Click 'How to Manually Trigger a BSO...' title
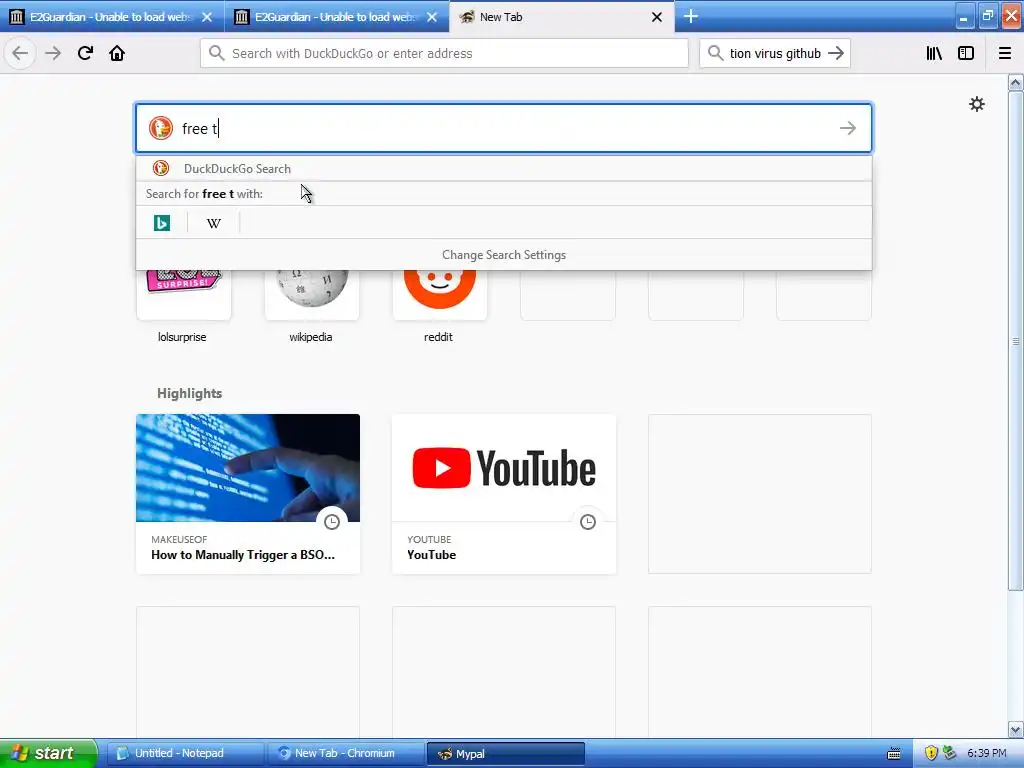The height and width of the screenshot is (768, 1024). pos(243,554)
